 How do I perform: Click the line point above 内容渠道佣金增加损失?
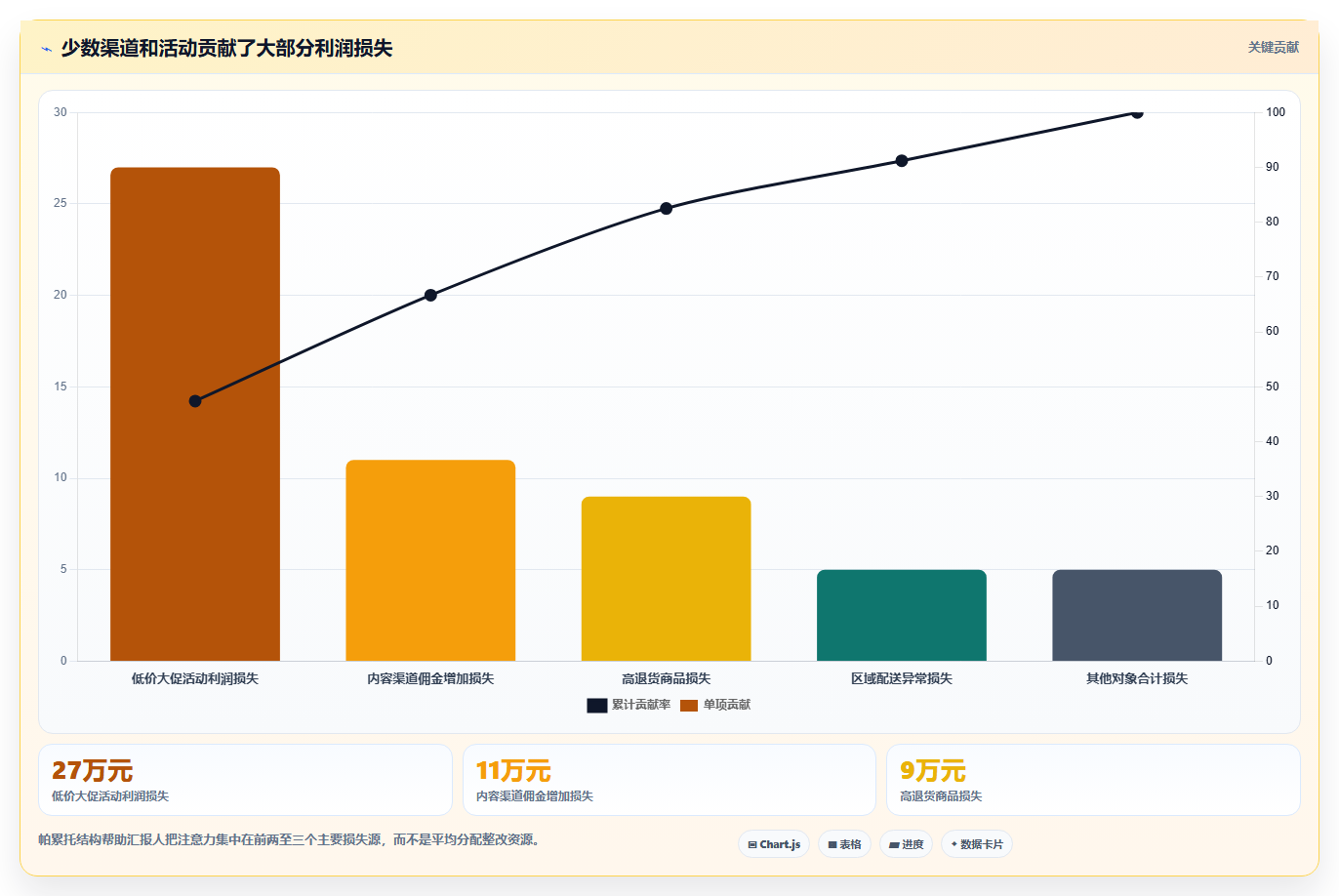430,295
